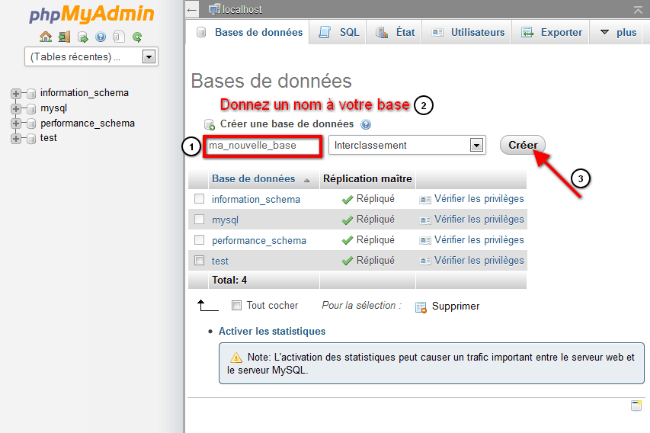
Task: Click privileges icon in mysql row
Action: click(425, 220)
